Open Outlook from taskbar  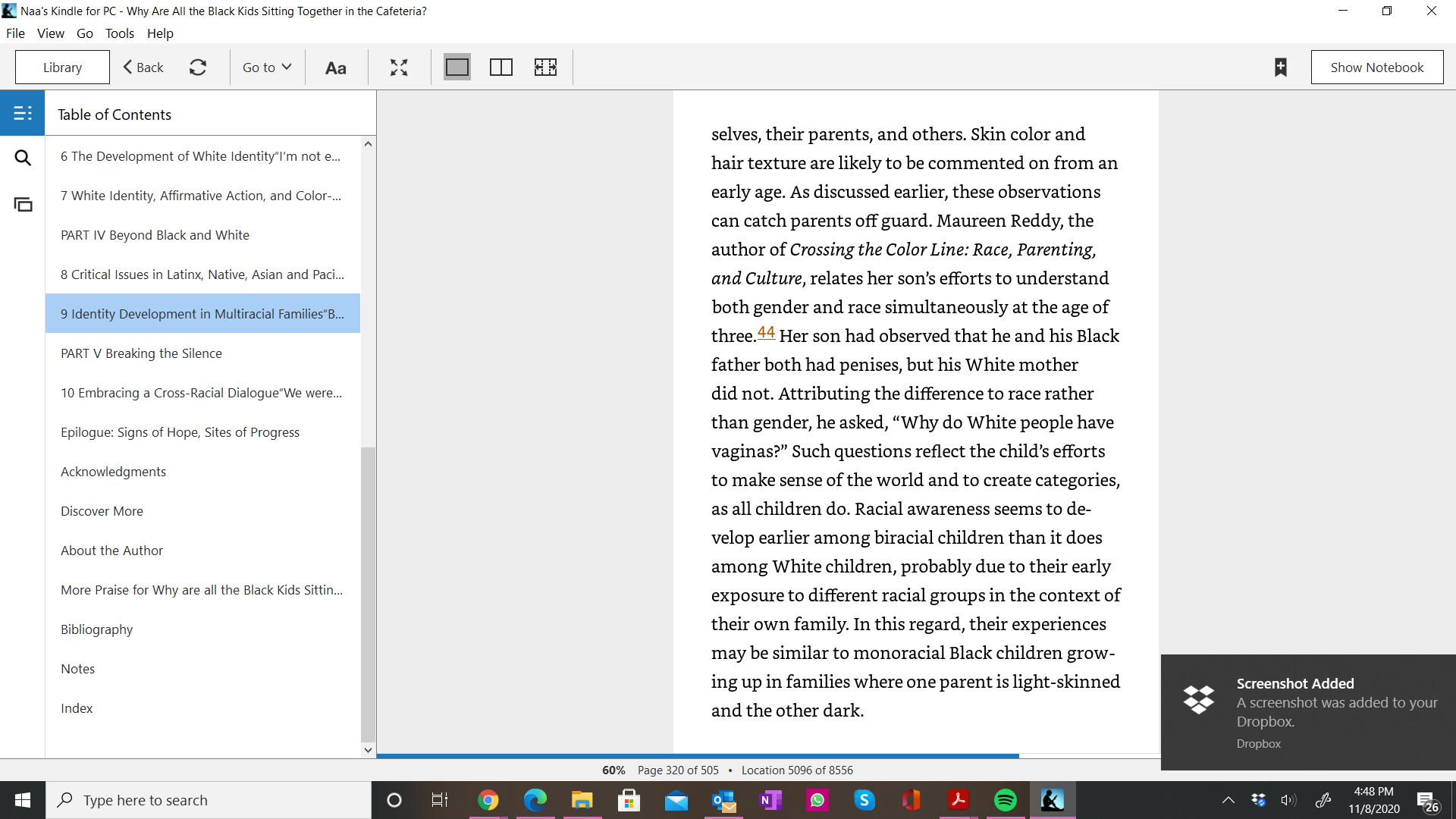click(x=723, y=800)
